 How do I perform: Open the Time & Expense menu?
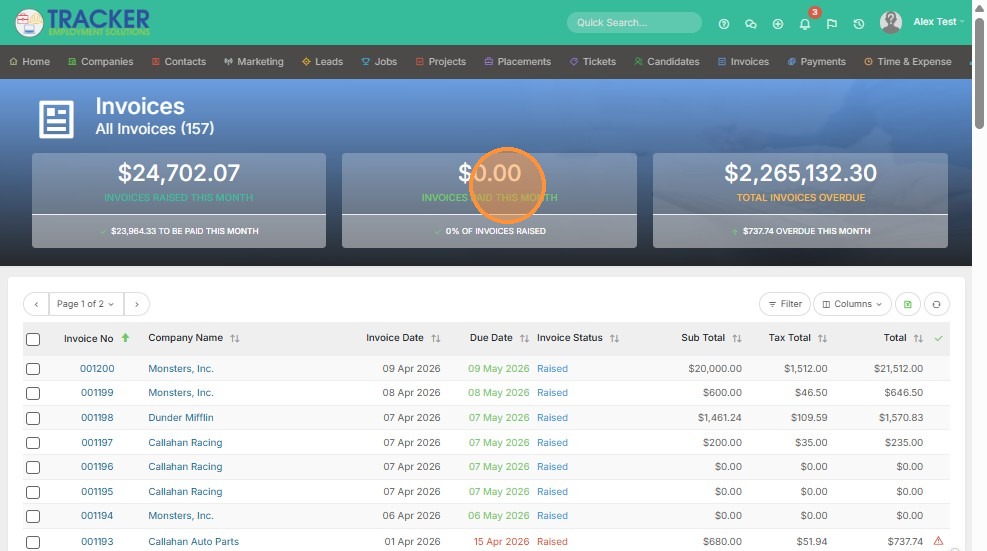pyautogui.click(x=908, y=62)
